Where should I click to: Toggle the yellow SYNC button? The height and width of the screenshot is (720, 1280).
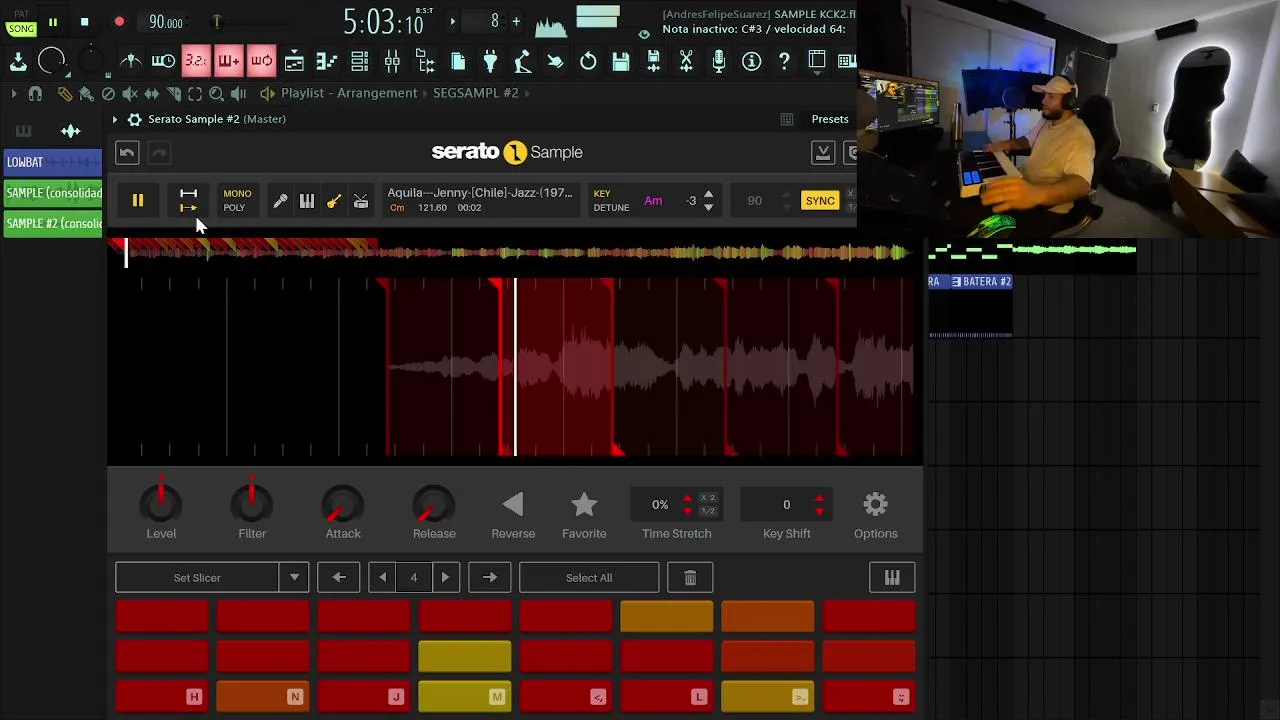click(820, 201)
